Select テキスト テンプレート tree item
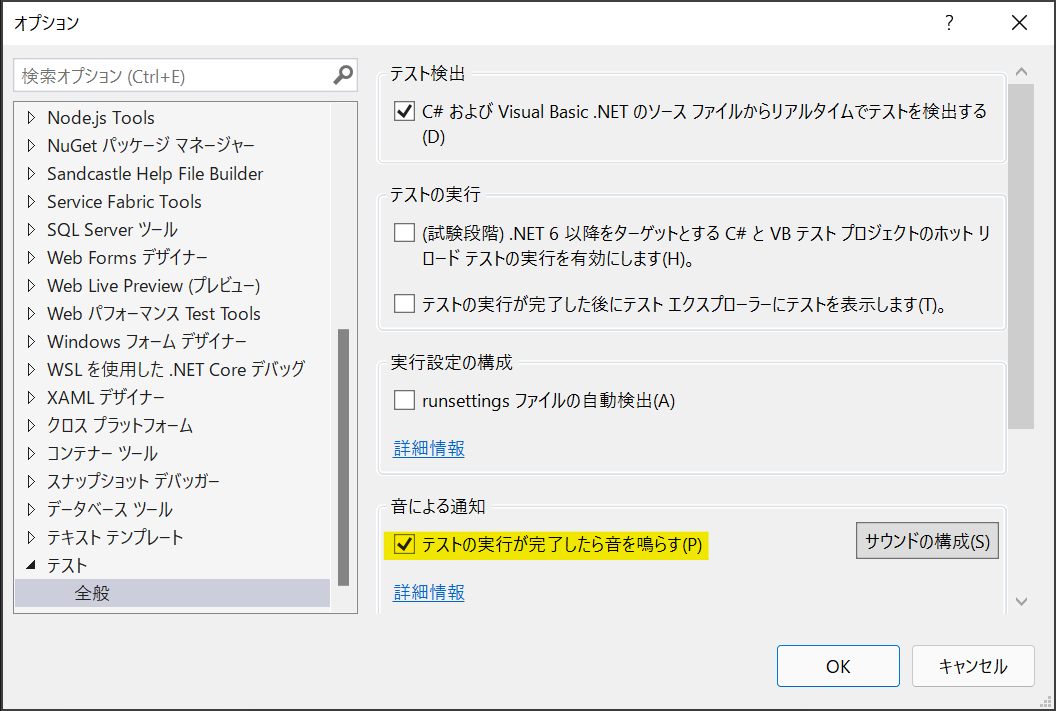1056x711 pixels. (x=115, y=537)
